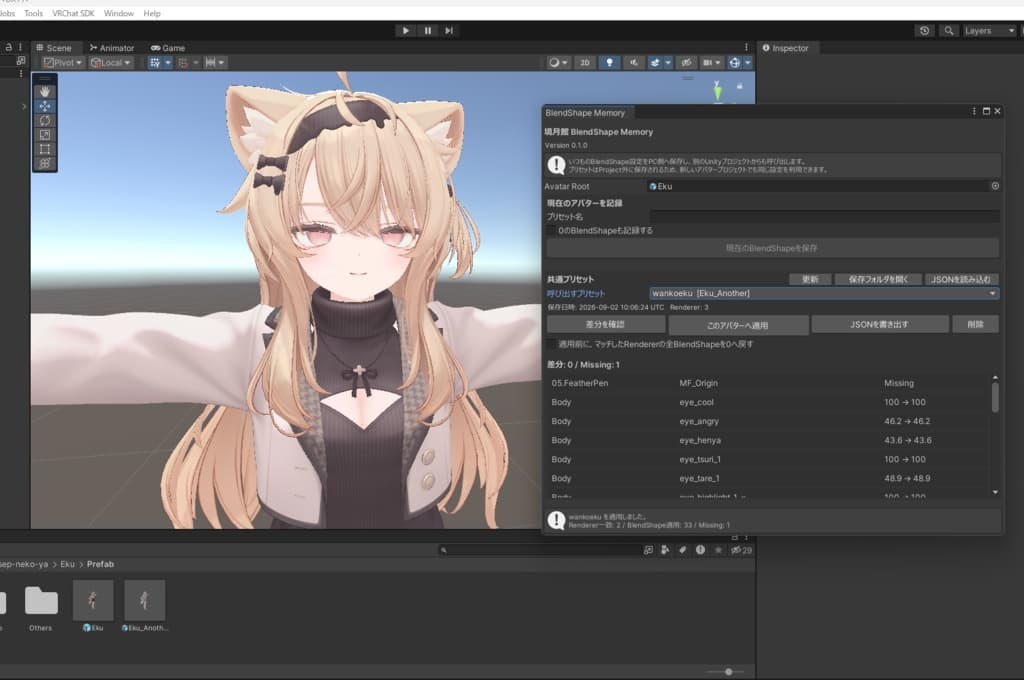The width and height of the screenshot is (1024, 680).
Task: Open the Window menu
Action: (119, 13)
